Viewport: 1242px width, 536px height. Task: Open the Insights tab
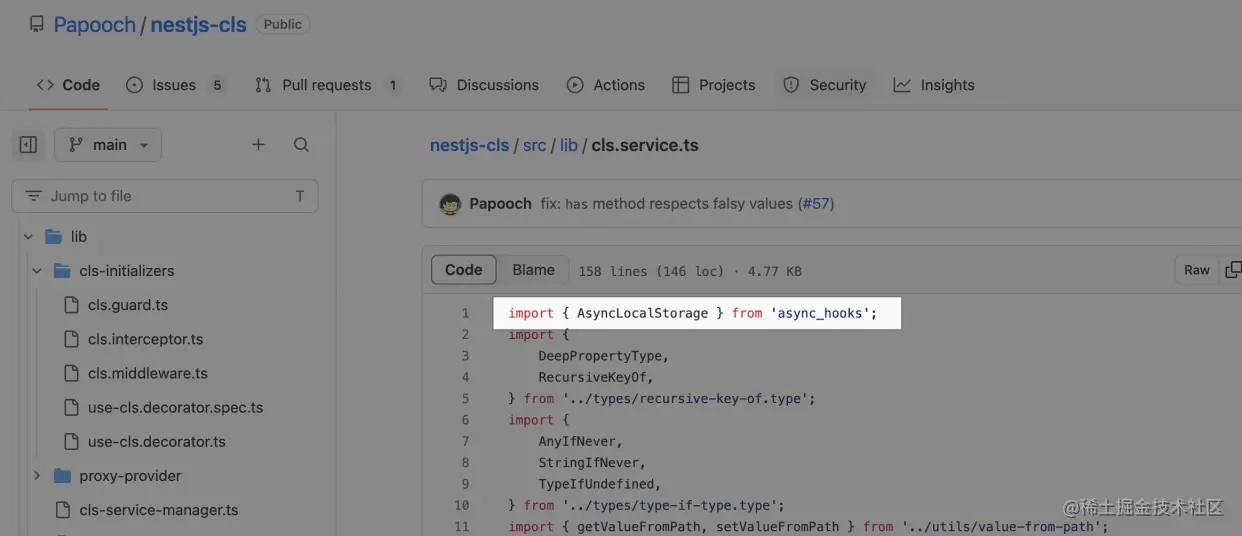tap(934, 85)
